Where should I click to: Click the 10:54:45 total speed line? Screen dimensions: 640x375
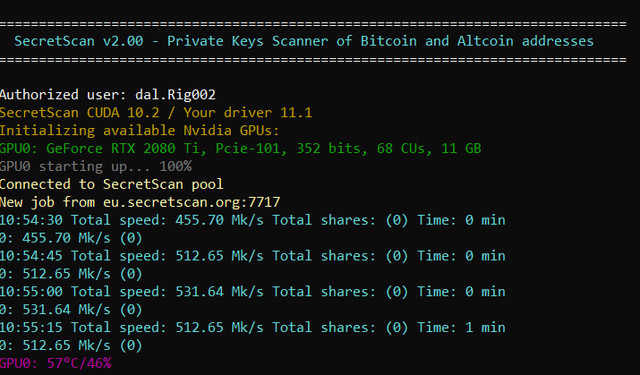pyautogui.click(x=253, y=256)
